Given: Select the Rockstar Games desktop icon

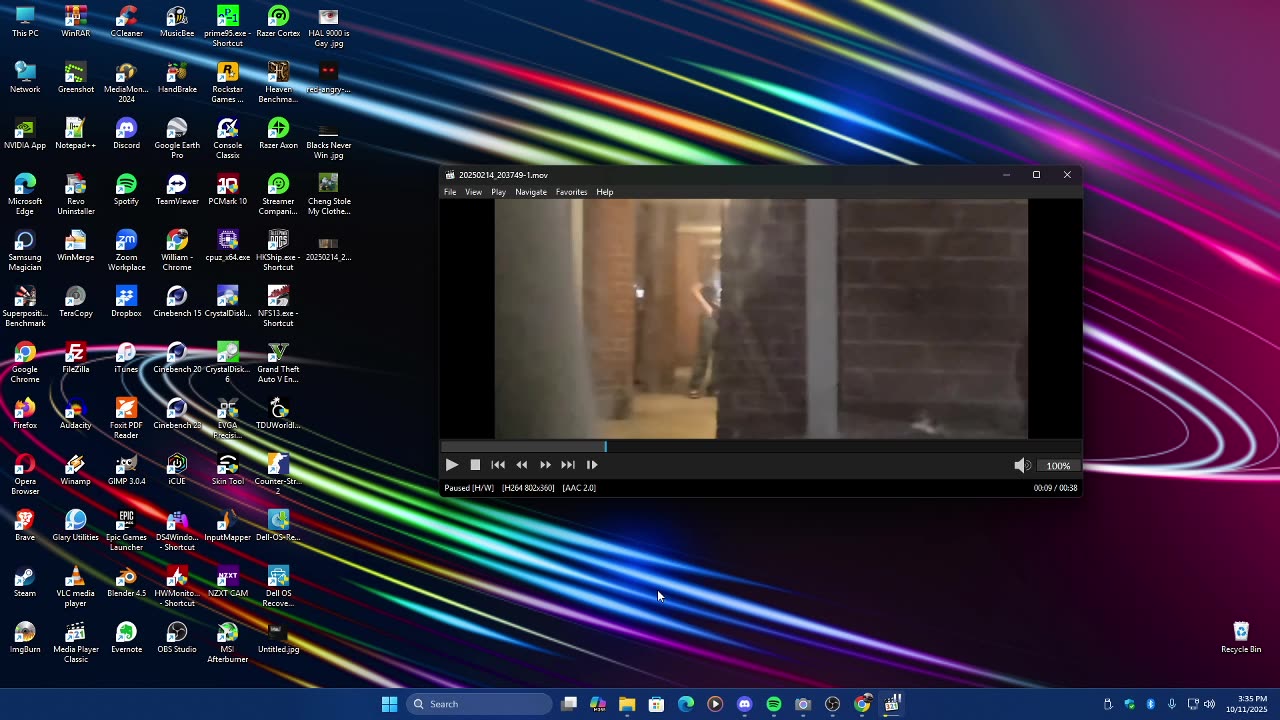Looking at the screenshot, I should pos(227,82).
